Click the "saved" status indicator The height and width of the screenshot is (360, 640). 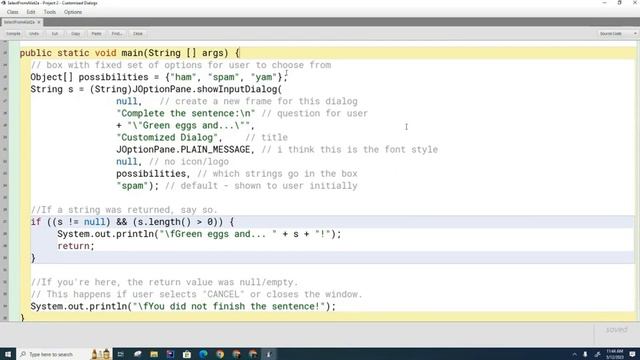pyautogui.click(x=617, y=329)
